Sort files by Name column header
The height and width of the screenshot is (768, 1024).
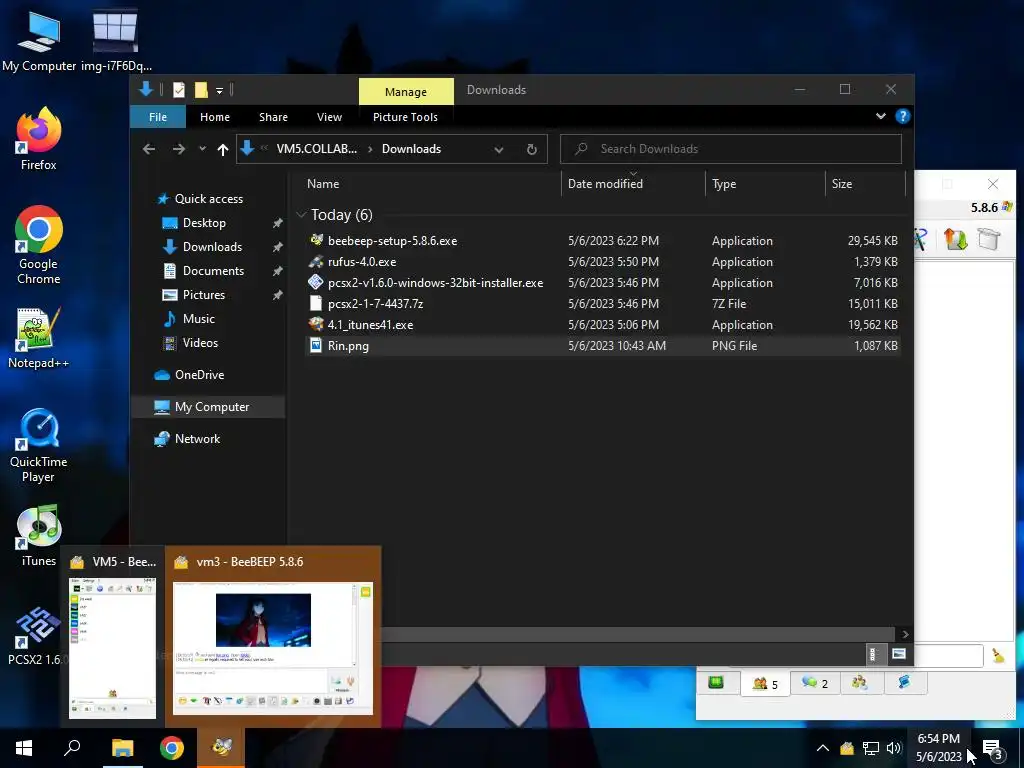[430, 184]
